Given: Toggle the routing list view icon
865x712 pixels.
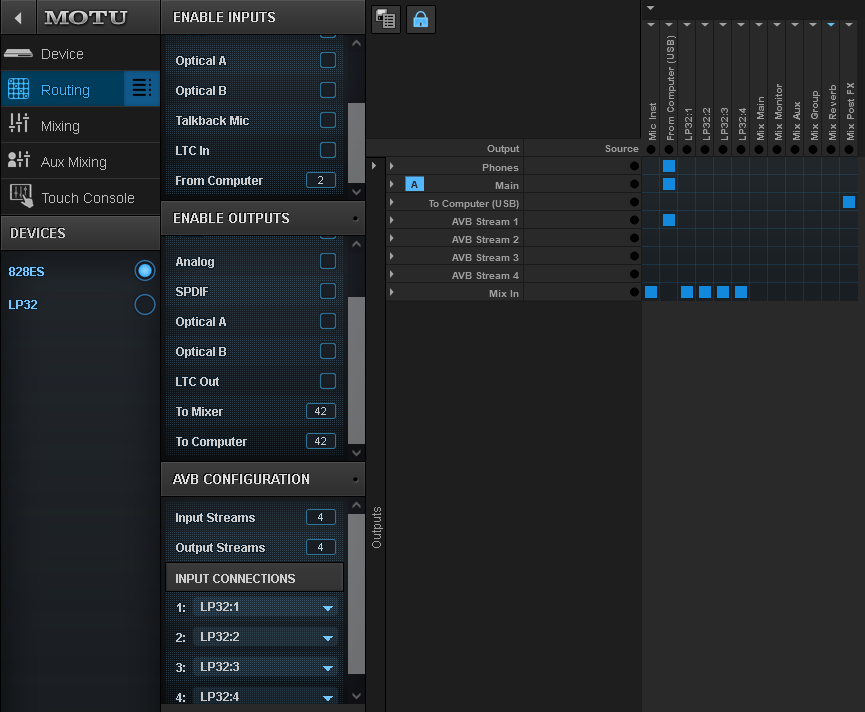Looking at the screenshot, I should point(142,88).
